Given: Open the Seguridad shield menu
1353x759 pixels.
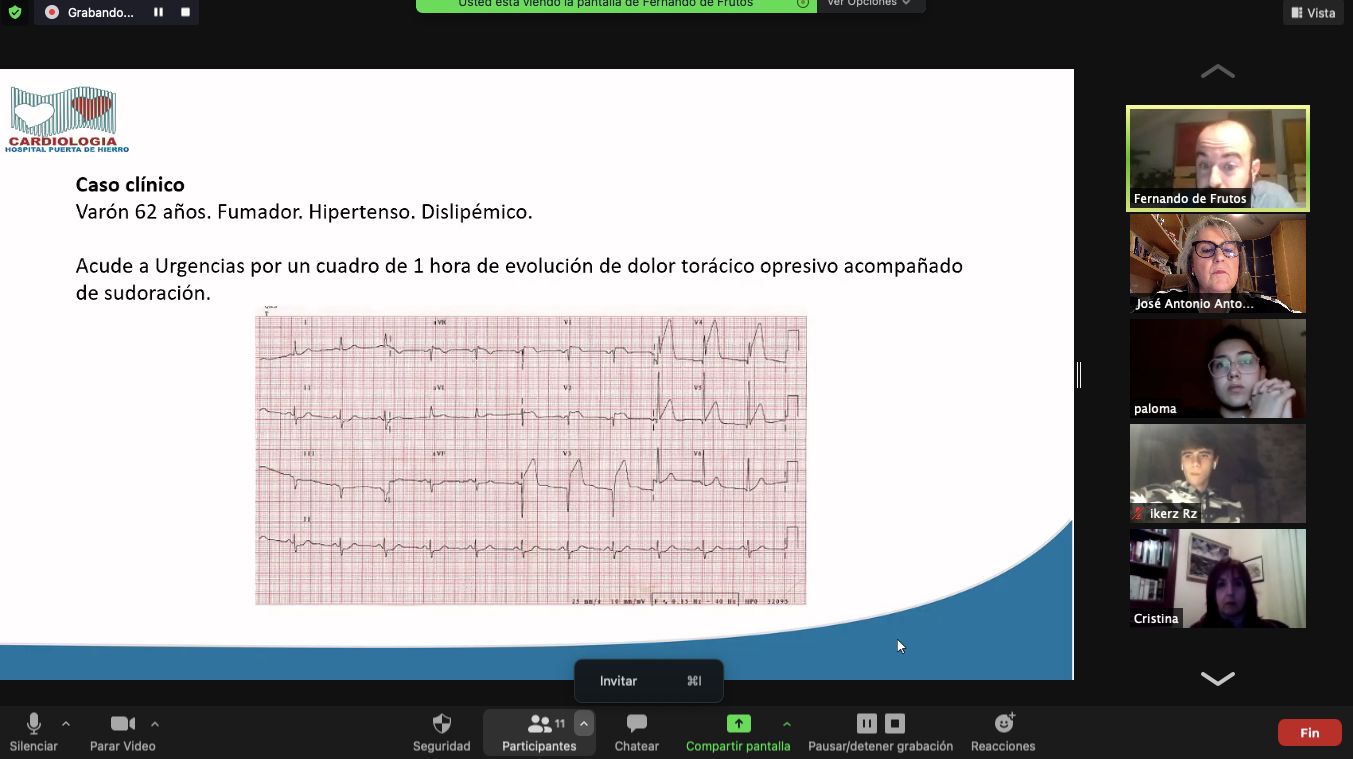Looking at the screenshot, I should (441, 731).
